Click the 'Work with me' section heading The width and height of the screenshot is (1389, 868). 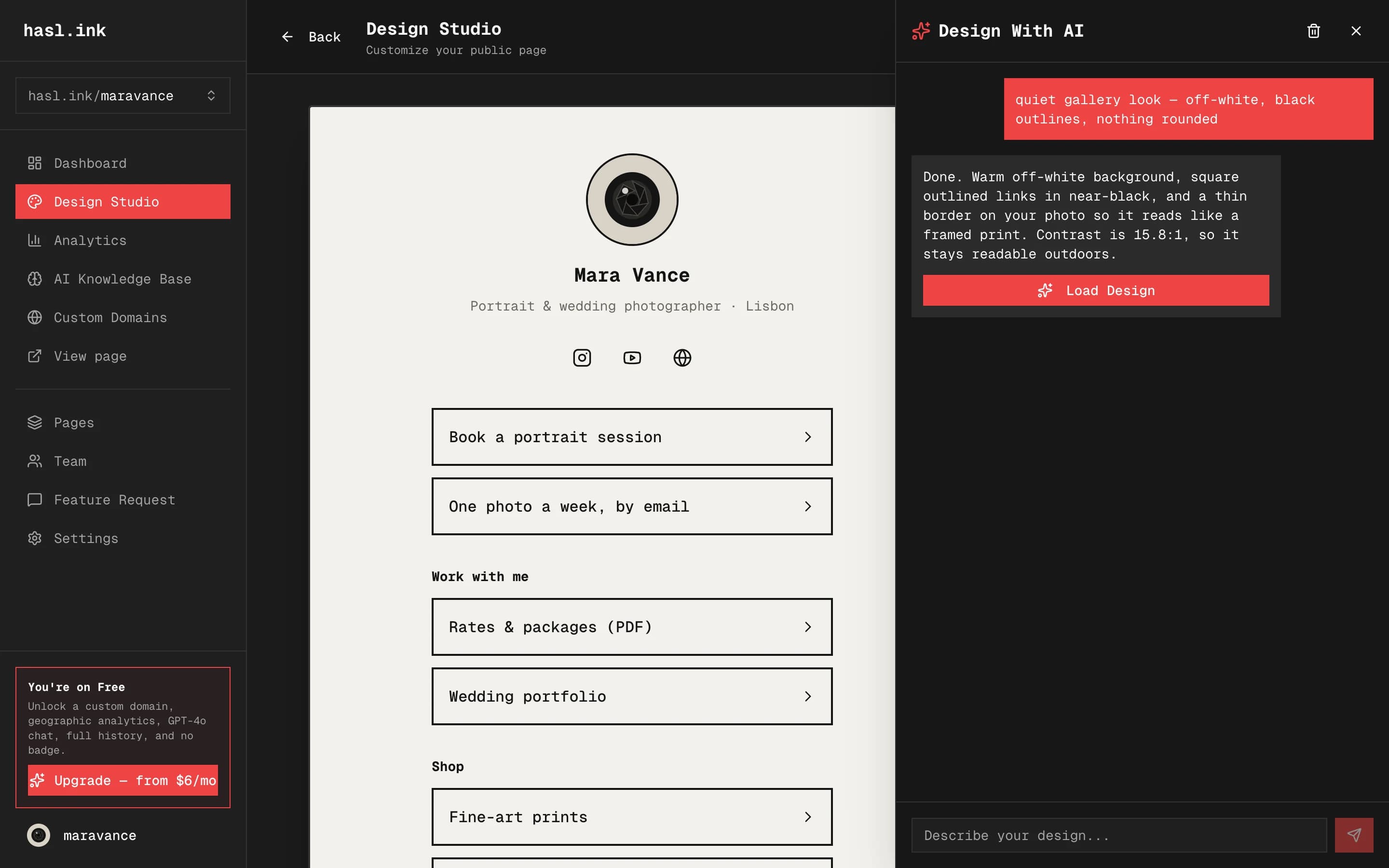pyautogui.click(x=480, y=576)
